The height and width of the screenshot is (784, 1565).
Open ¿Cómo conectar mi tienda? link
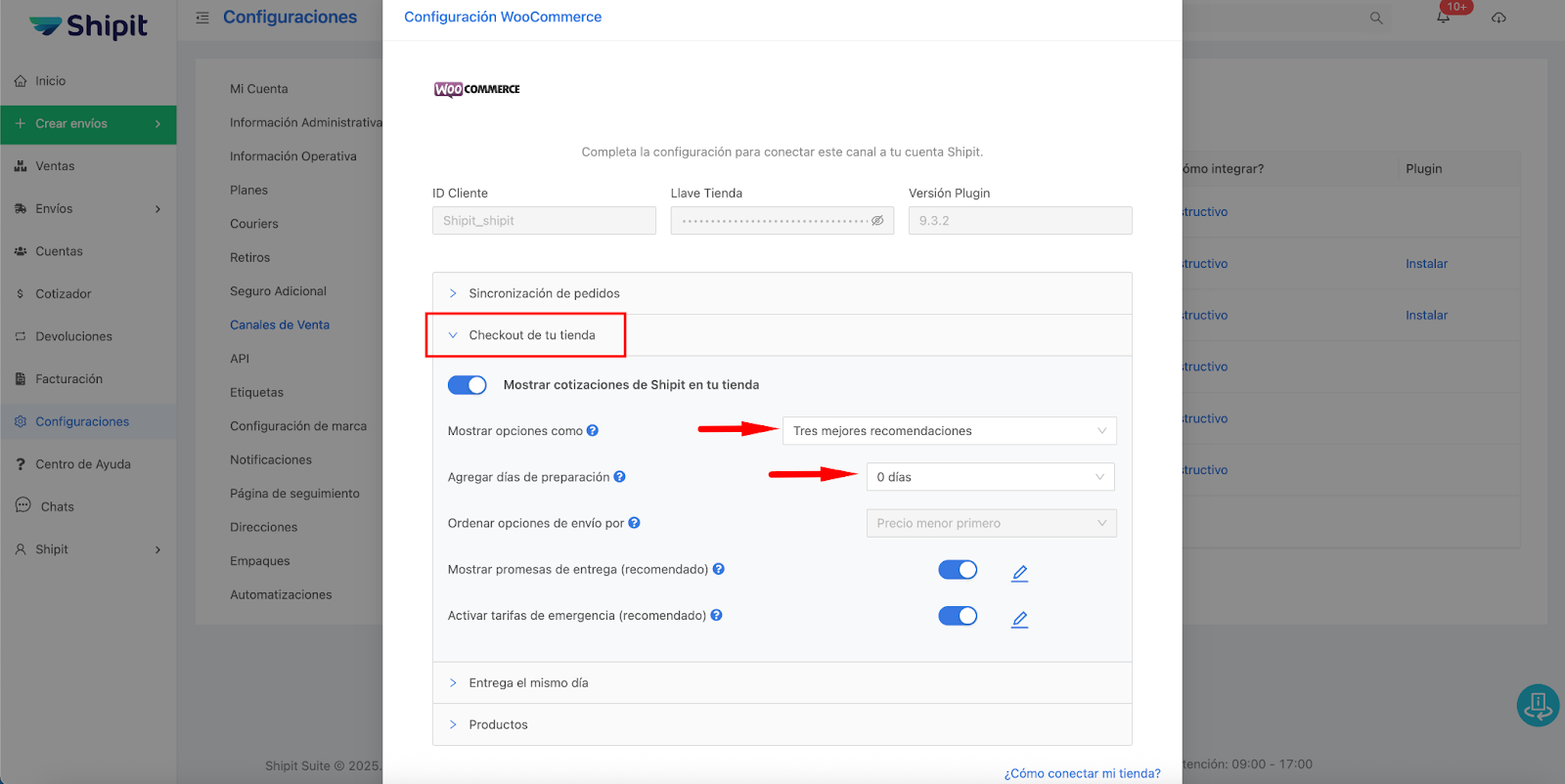point(1082,773)
